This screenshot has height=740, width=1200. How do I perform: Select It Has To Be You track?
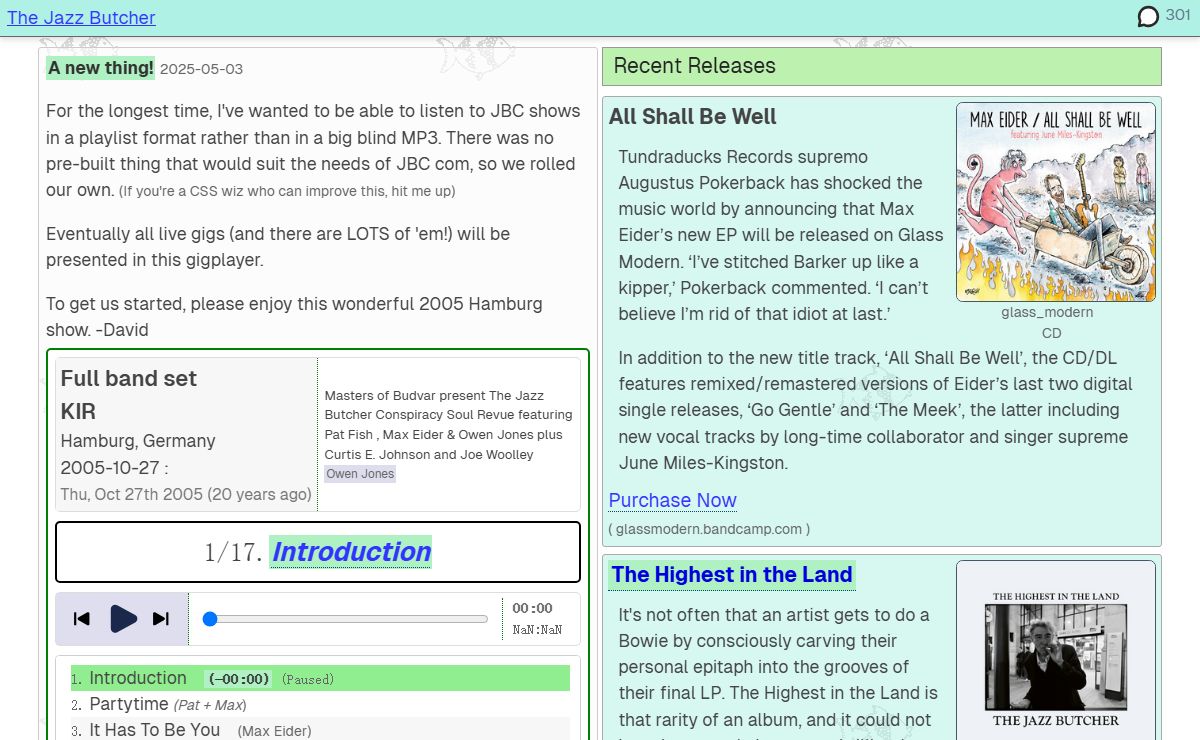click(320, 730)
